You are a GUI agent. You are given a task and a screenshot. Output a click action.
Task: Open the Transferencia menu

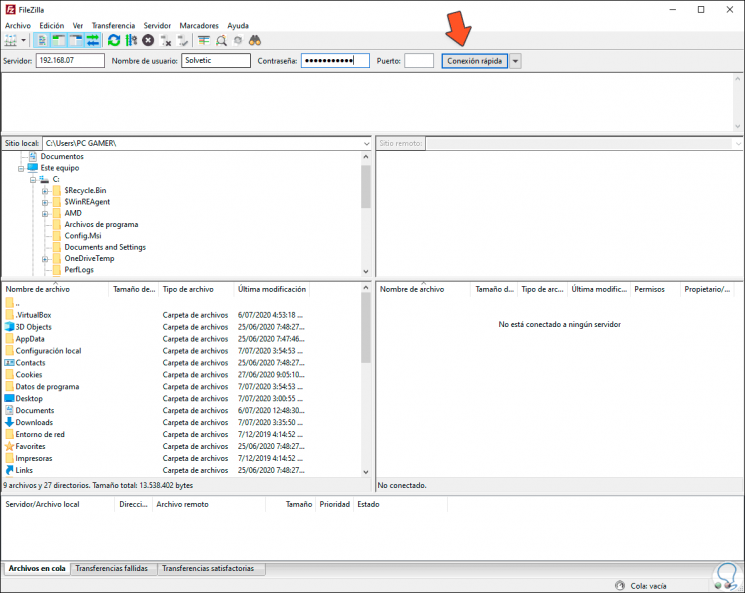[113, 26]
